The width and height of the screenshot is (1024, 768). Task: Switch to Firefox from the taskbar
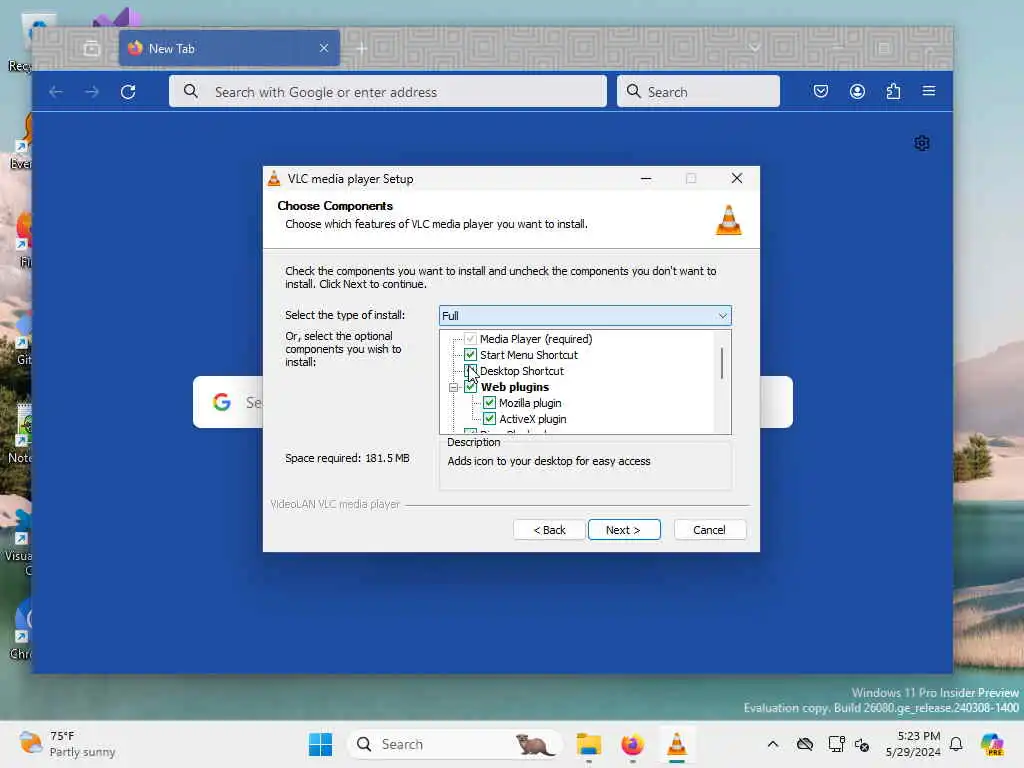click(633, 744)
